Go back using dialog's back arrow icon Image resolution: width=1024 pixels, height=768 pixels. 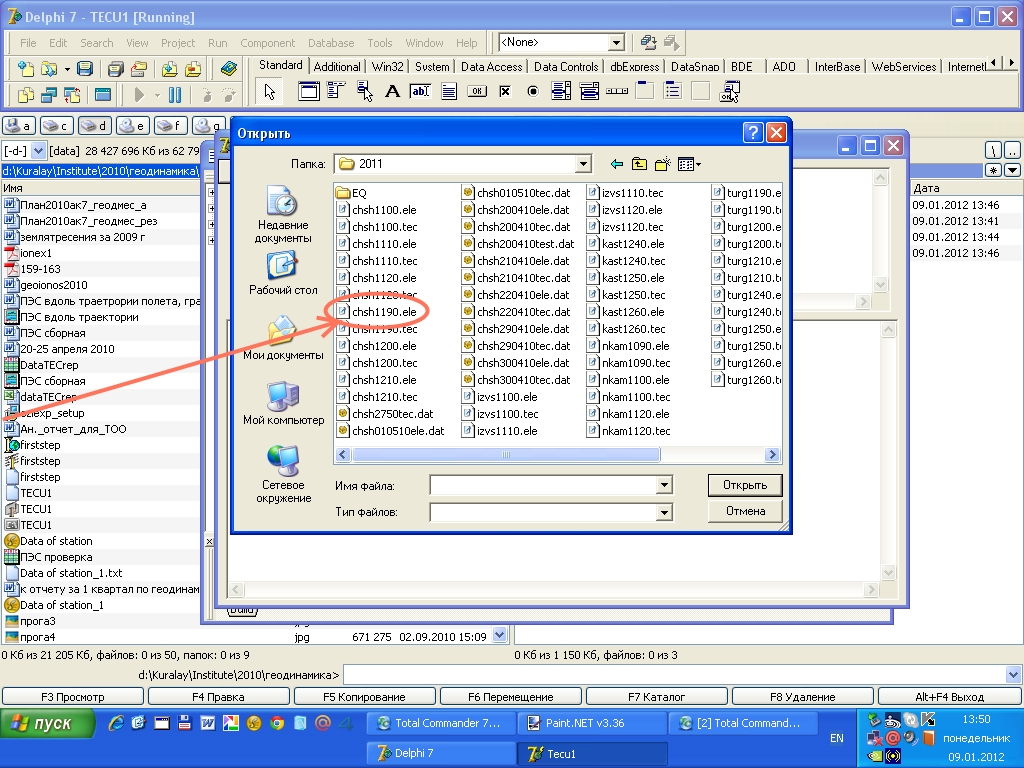click(616, 164)
